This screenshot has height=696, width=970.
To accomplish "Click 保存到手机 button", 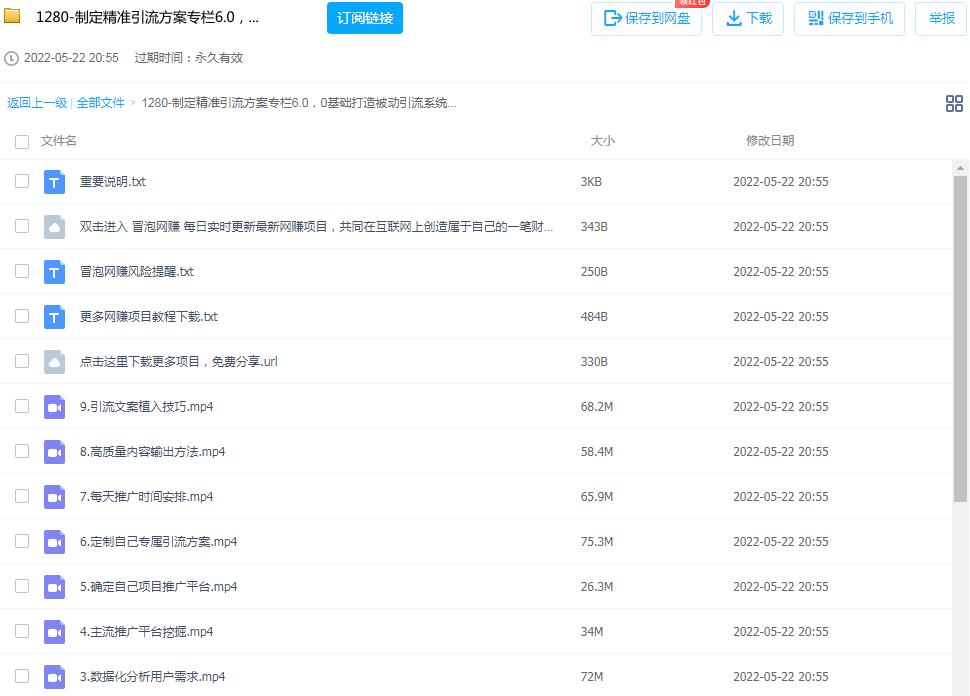I will [x=849, y=19].
